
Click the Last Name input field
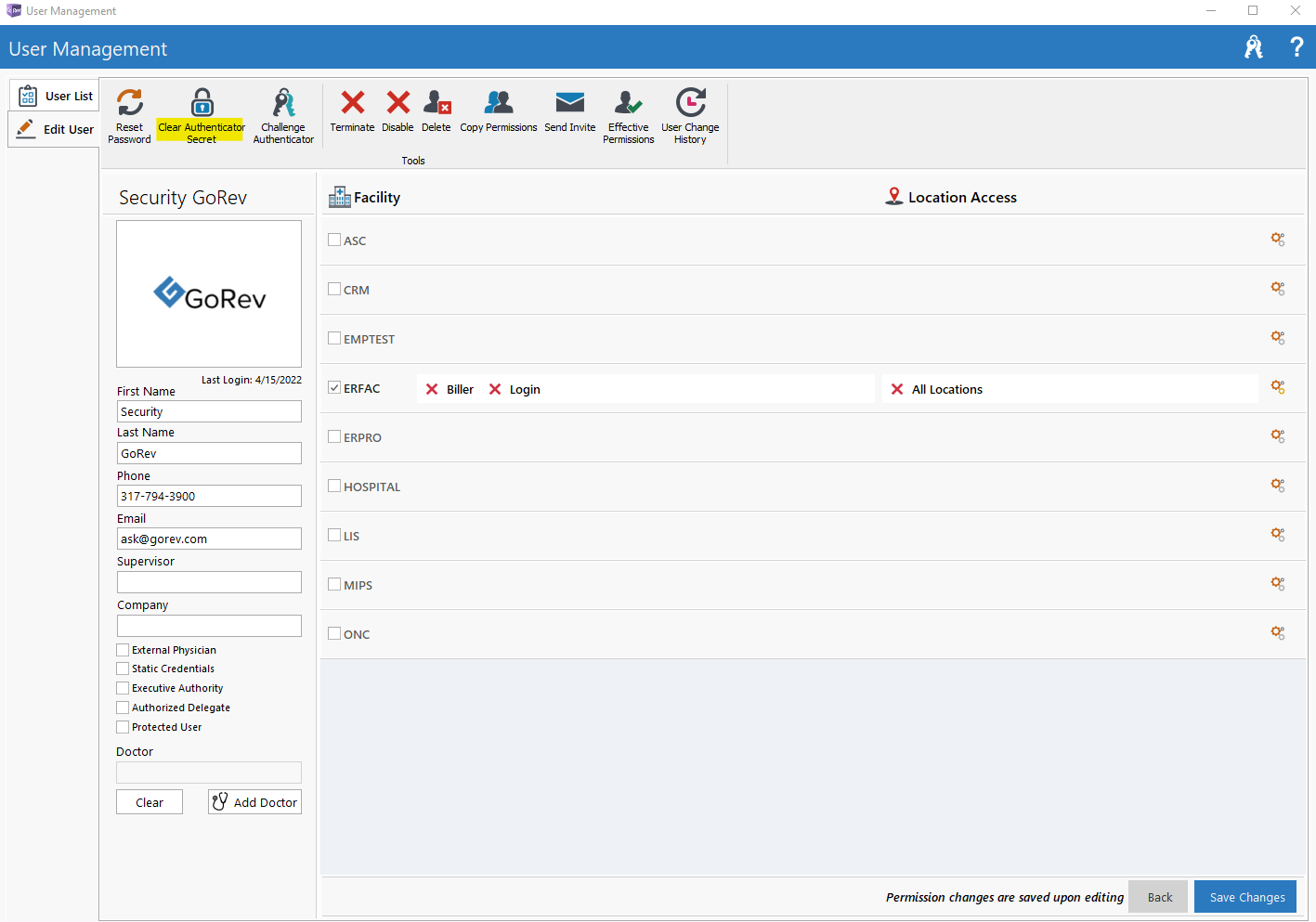coord(209,453)
